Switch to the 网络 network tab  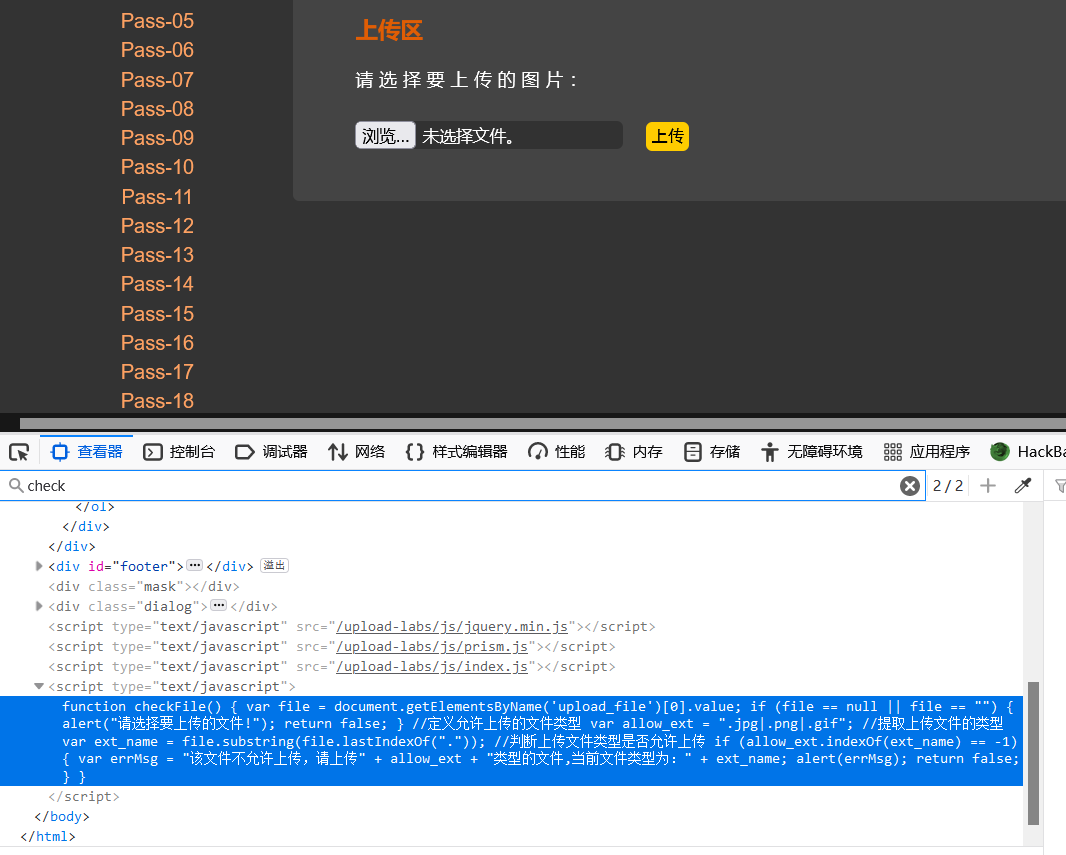coord(356,452)
